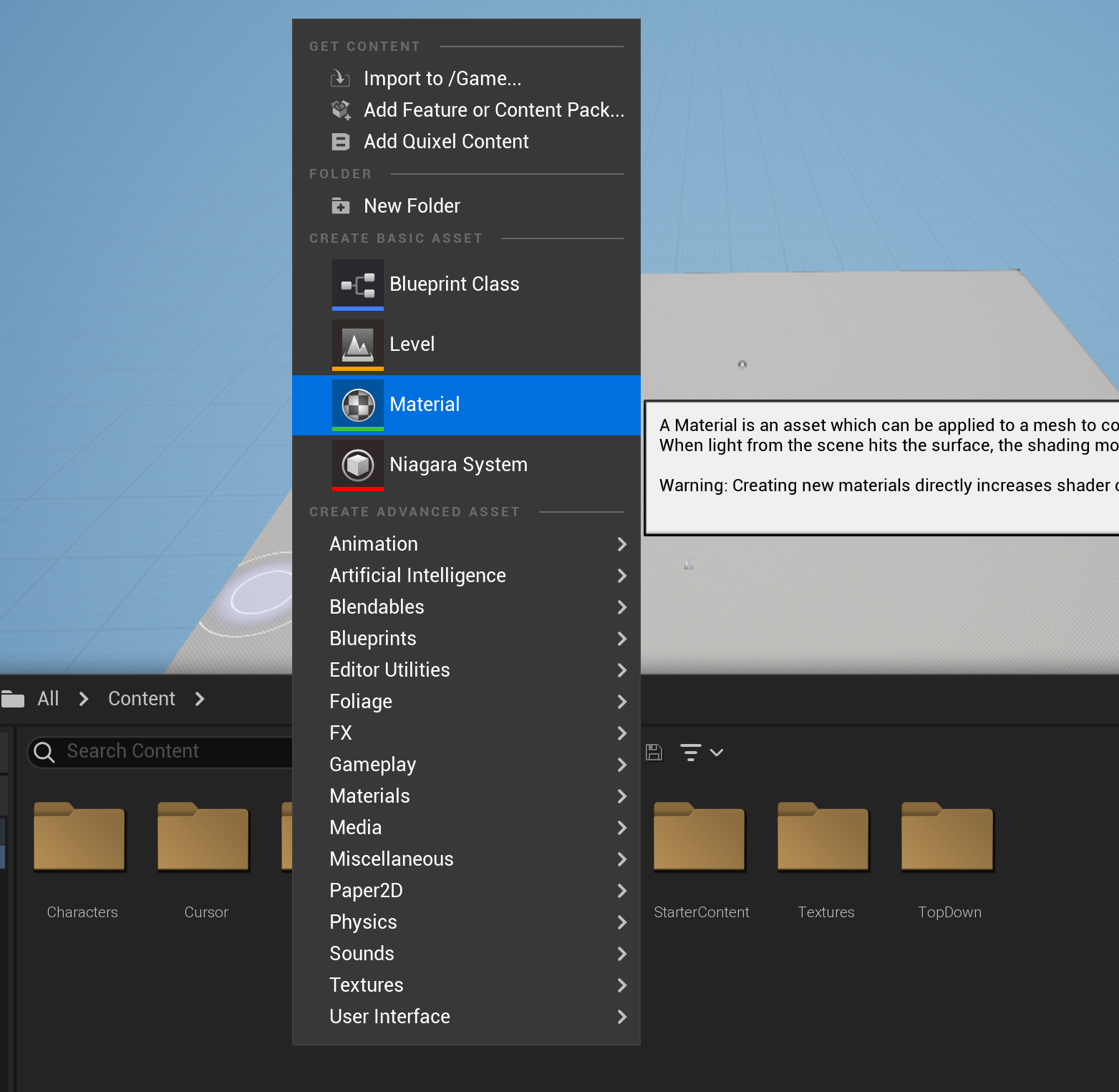Expand the Foliage submenu arrow
1119x1092 pixels.
(x=621, y=702)
